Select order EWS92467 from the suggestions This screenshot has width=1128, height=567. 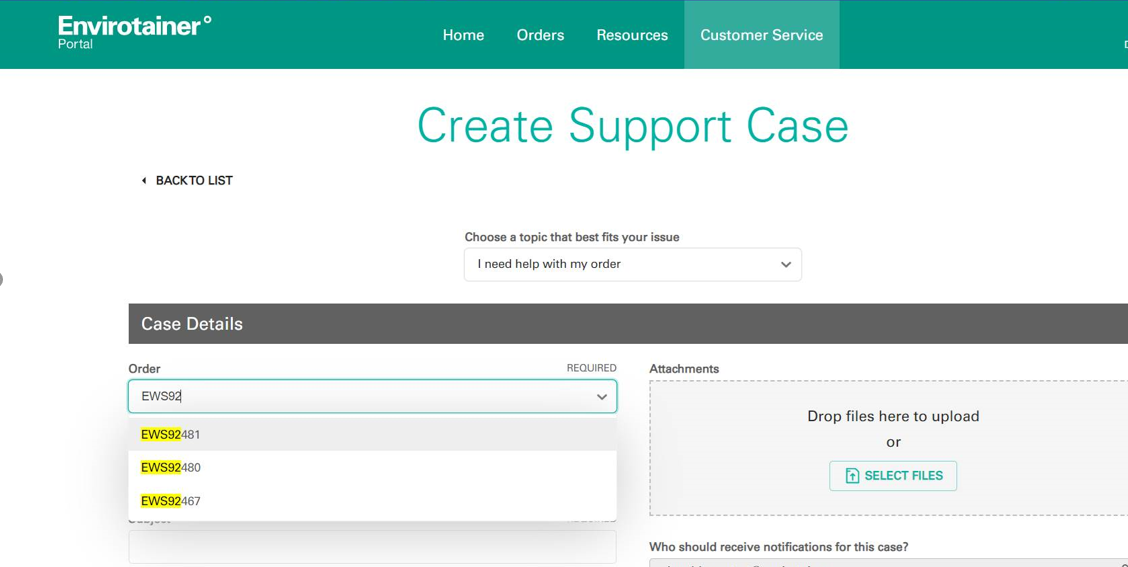pyautogui.click(x=373, y=501)
